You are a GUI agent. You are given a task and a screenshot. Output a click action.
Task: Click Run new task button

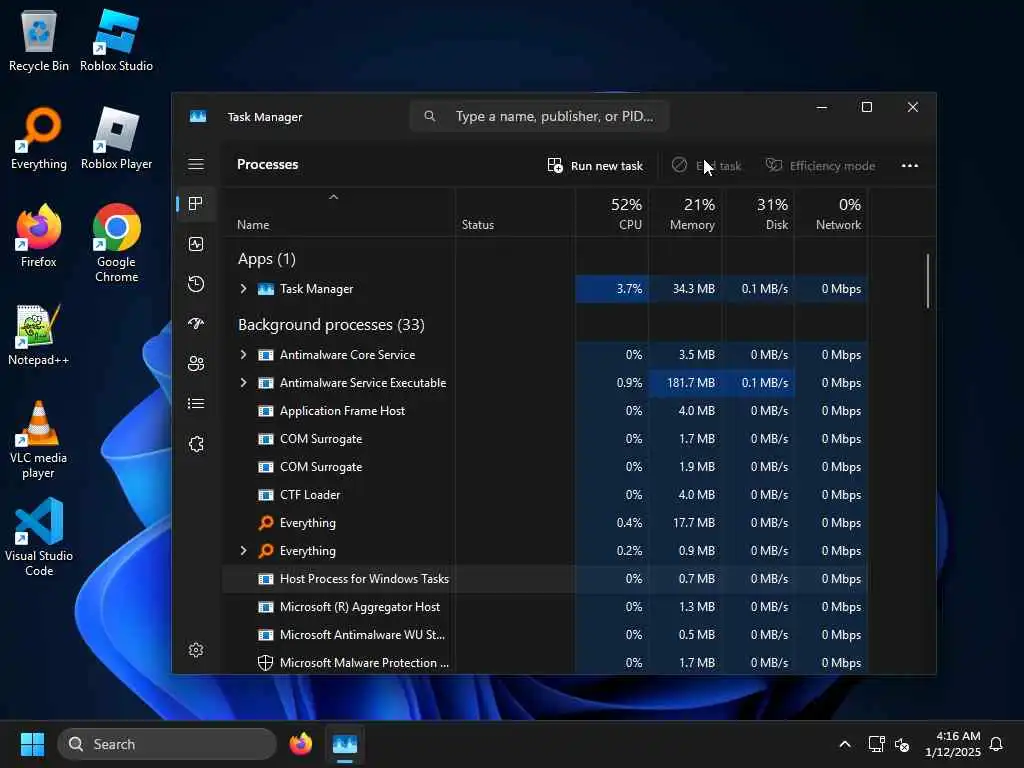click(x=595, y=166)
